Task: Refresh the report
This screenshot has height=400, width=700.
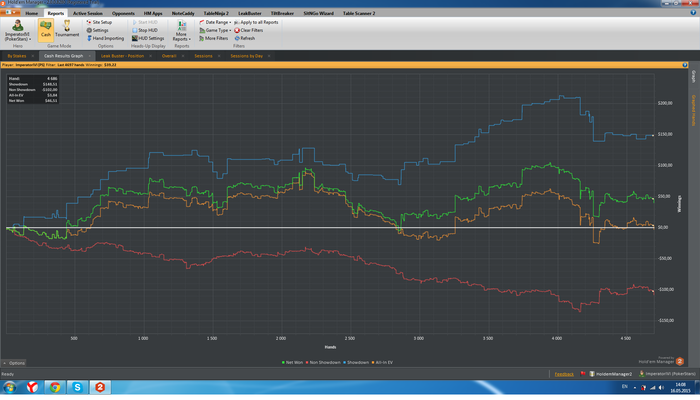Action: click(x=245, y=38)
